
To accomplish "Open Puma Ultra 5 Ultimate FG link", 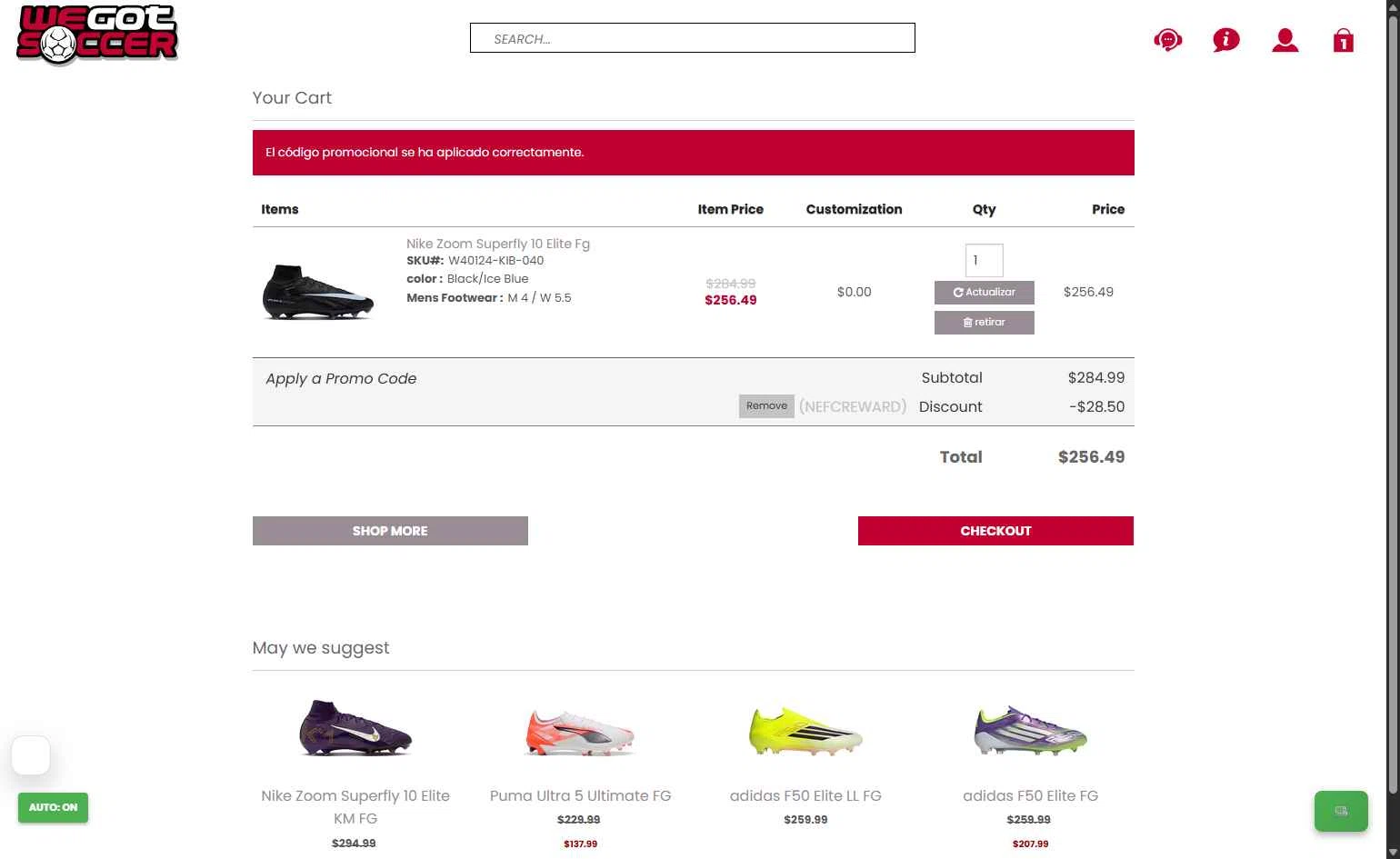I will (x=580, y=795).
